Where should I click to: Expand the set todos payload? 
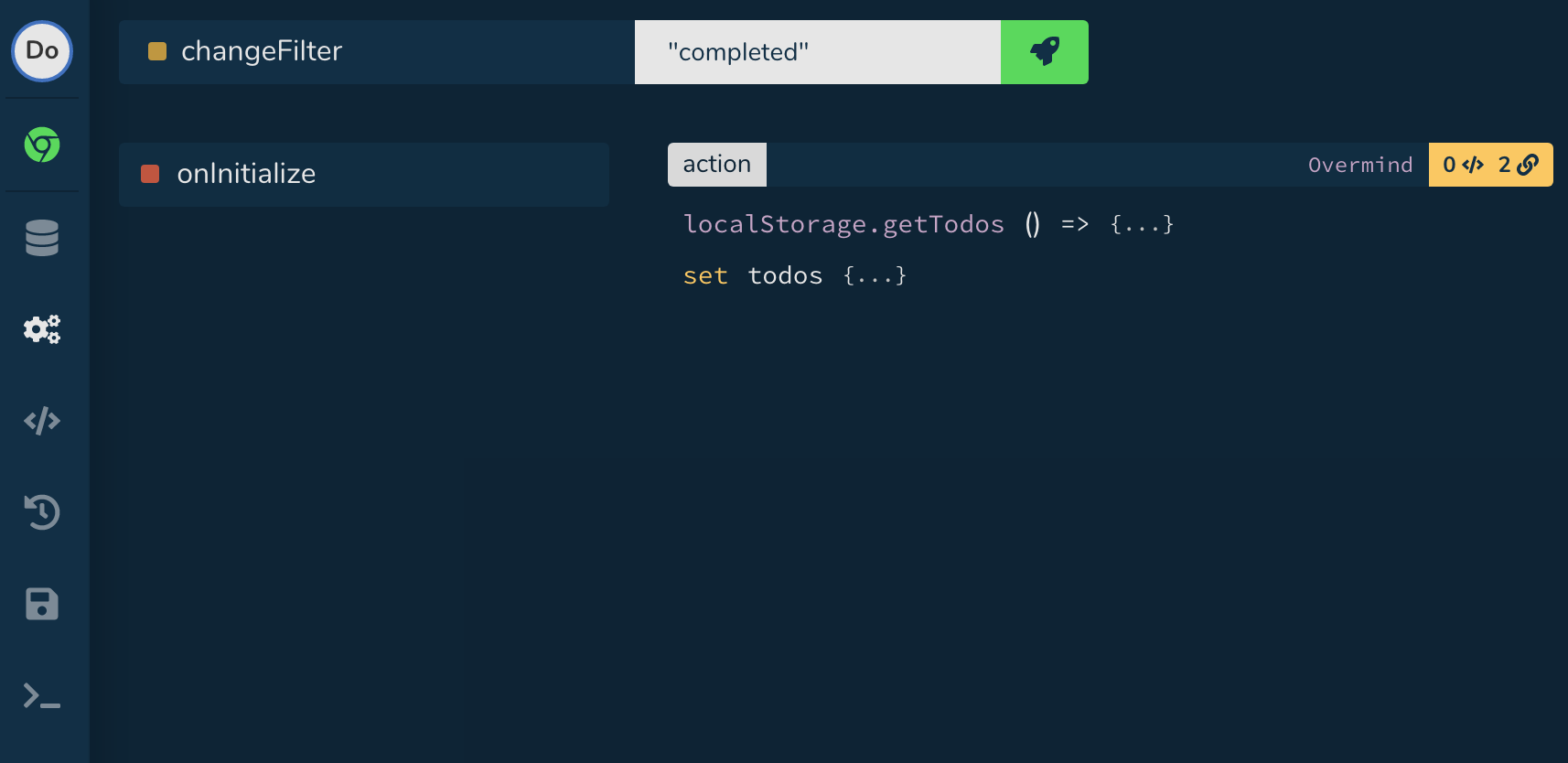(875, 275)
